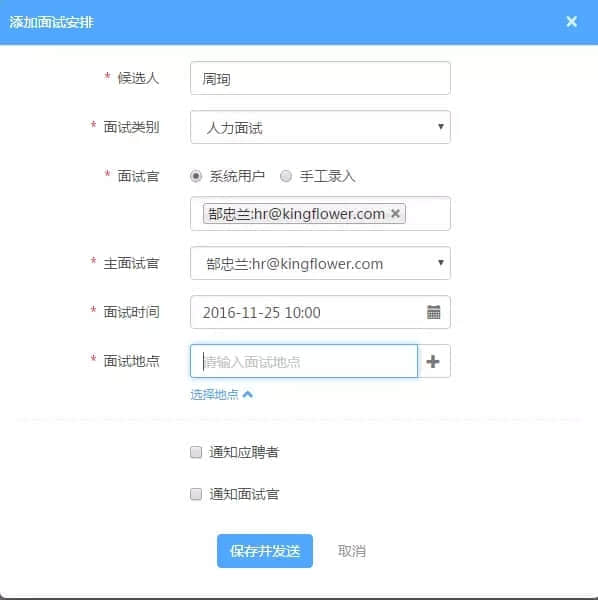This screenshot has height=600, width=598.
Task: Click the 保存并发送 button
Action: (x=265, y=551)
